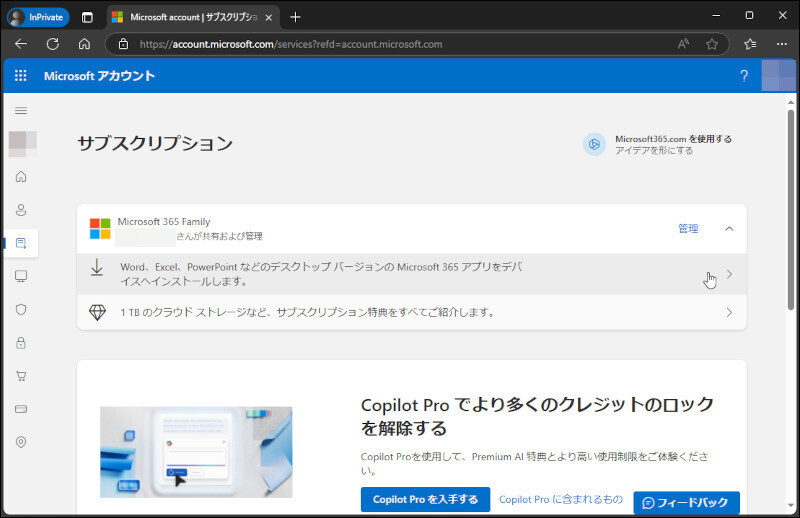Viewport: 800px width, 518px height.
Task: Open the install Microsoft 365 apps row
Action: pos(412,274)
